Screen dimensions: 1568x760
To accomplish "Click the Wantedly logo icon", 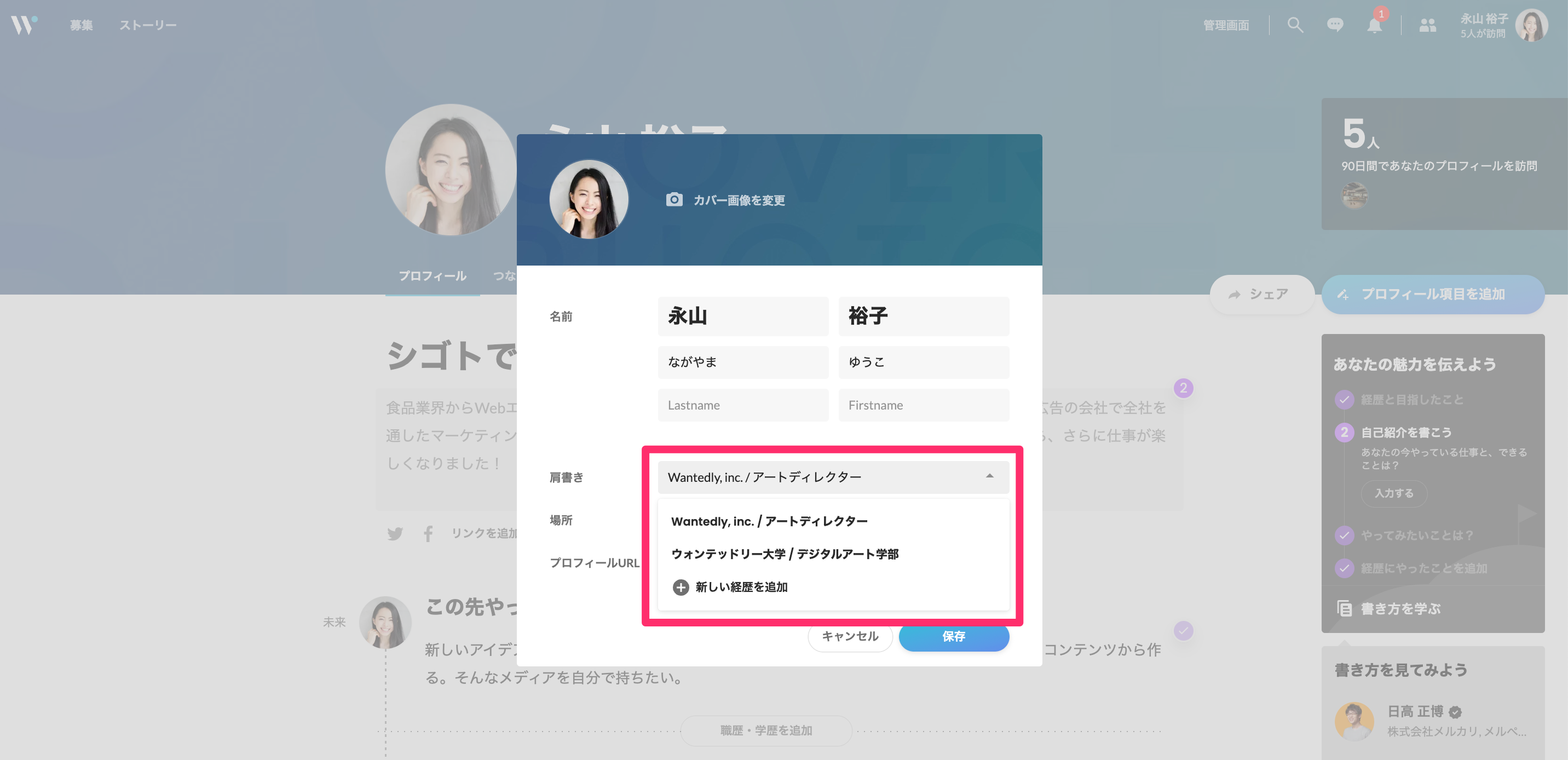I will [24, 25].
